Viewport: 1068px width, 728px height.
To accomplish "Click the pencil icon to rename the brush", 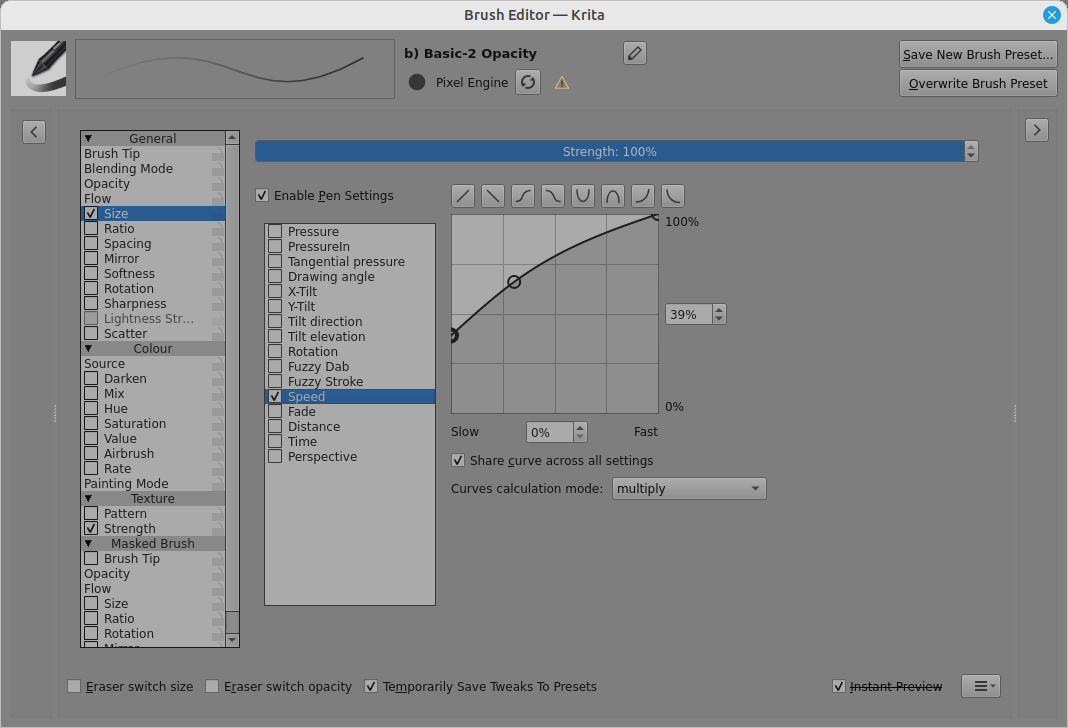I will (x=634, y=54).
